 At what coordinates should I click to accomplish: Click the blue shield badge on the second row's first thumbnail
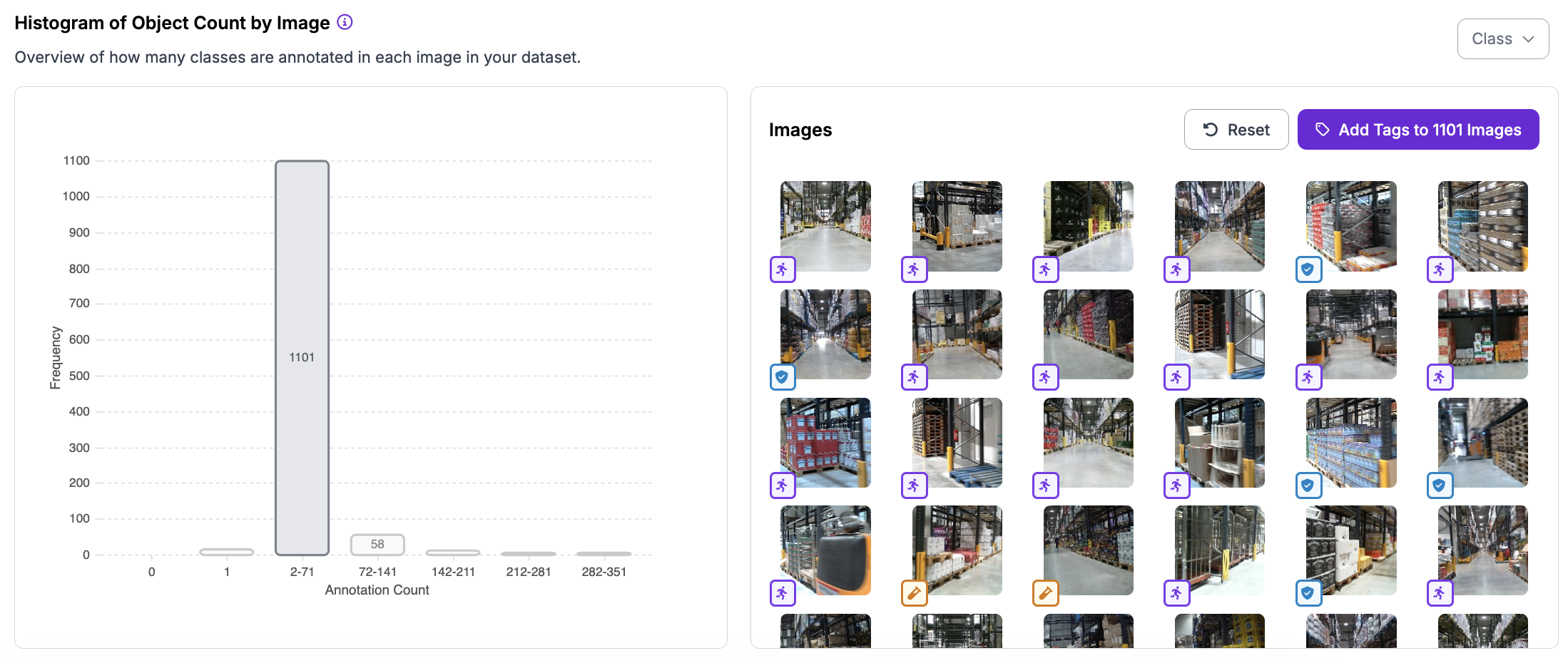783,377
